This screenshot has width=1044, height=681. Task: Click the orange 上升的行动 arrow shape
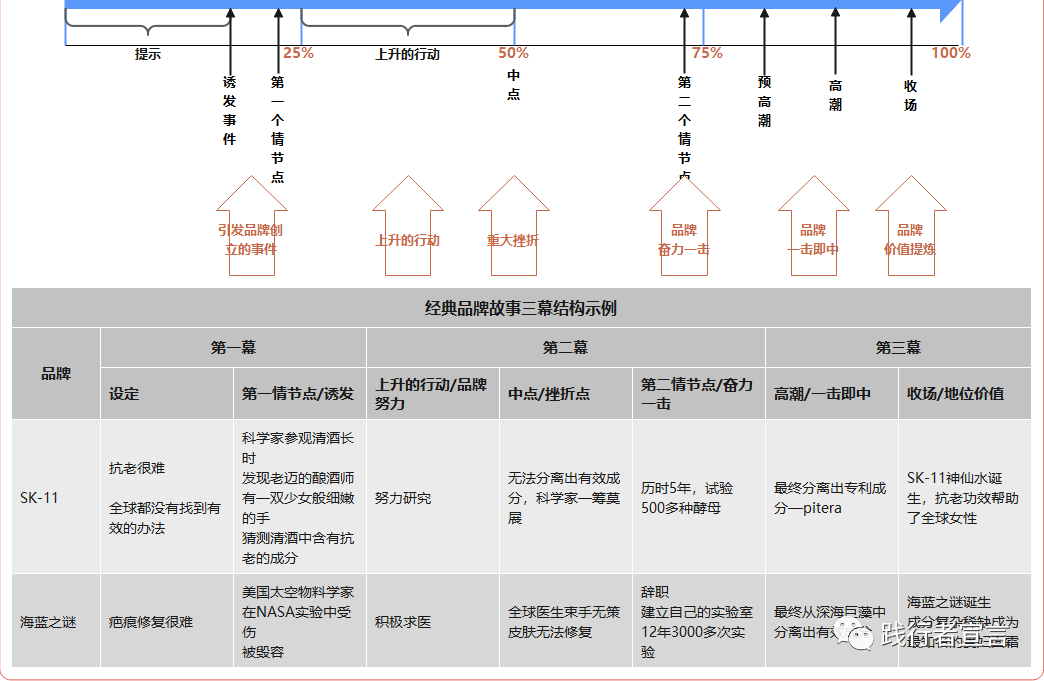(407, 226)
